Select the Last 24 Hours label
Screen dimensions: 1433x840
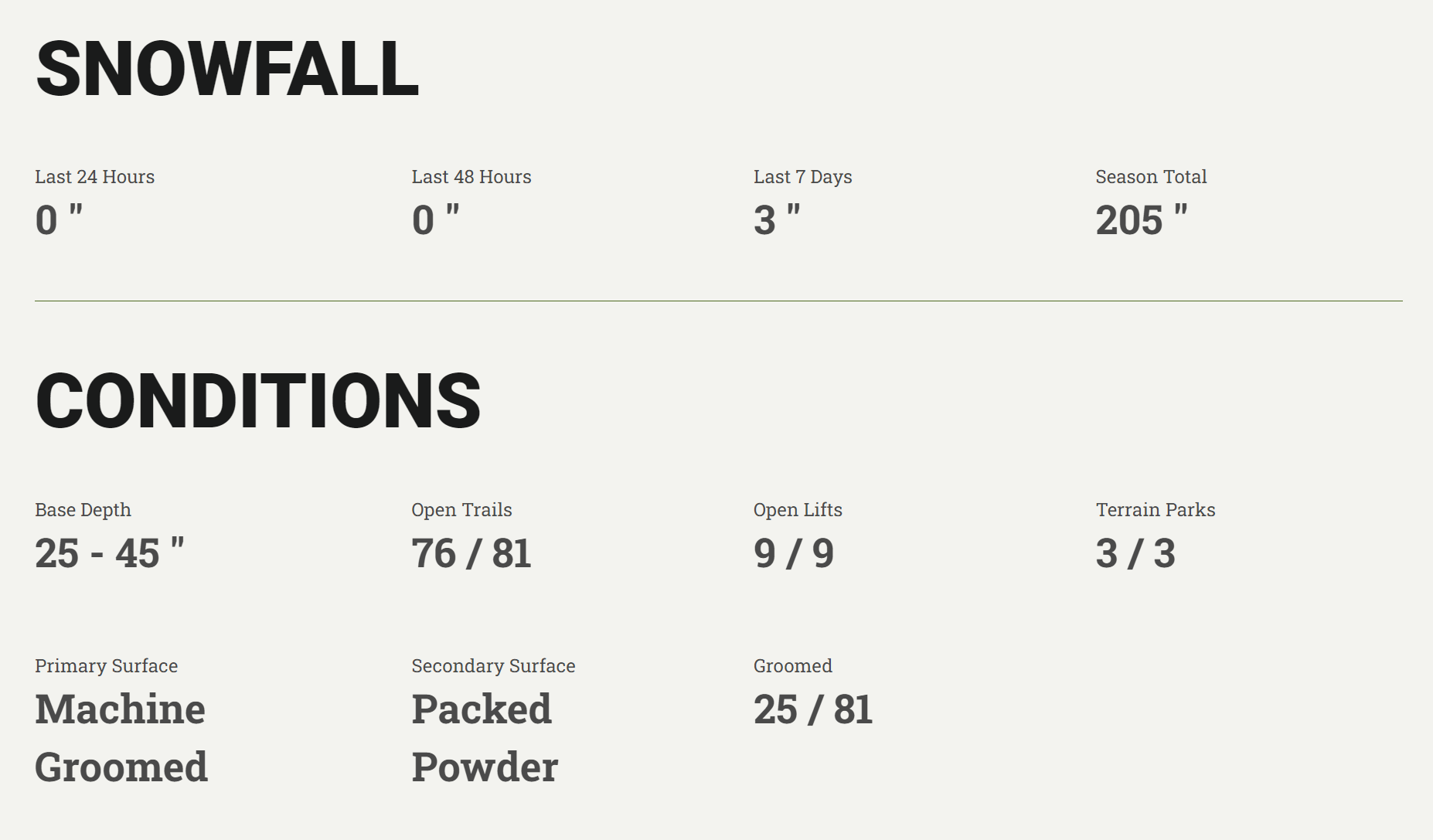coord(94,177)
